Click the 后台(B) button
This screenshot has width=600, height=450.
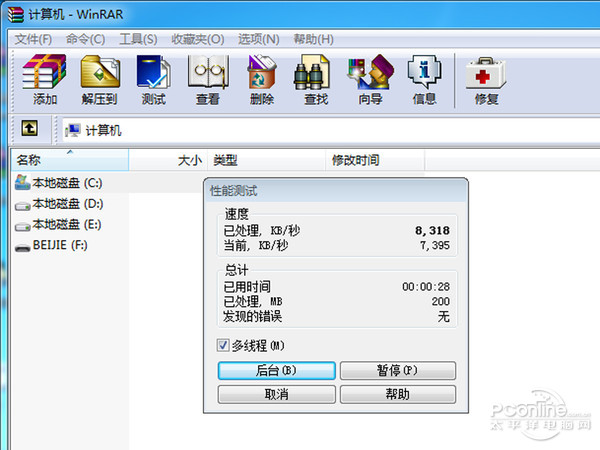tap(277, 370)
